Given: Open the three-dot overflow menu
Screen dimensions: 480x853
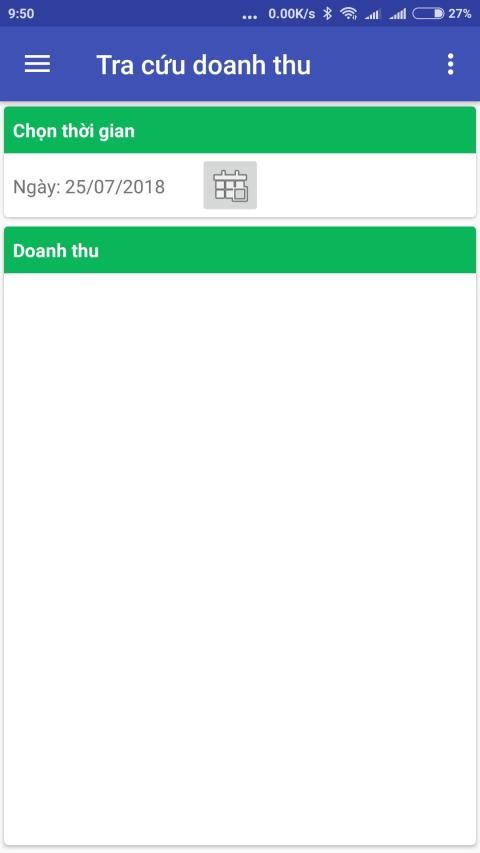Looking at the screenshot, I should click(450, 64).
